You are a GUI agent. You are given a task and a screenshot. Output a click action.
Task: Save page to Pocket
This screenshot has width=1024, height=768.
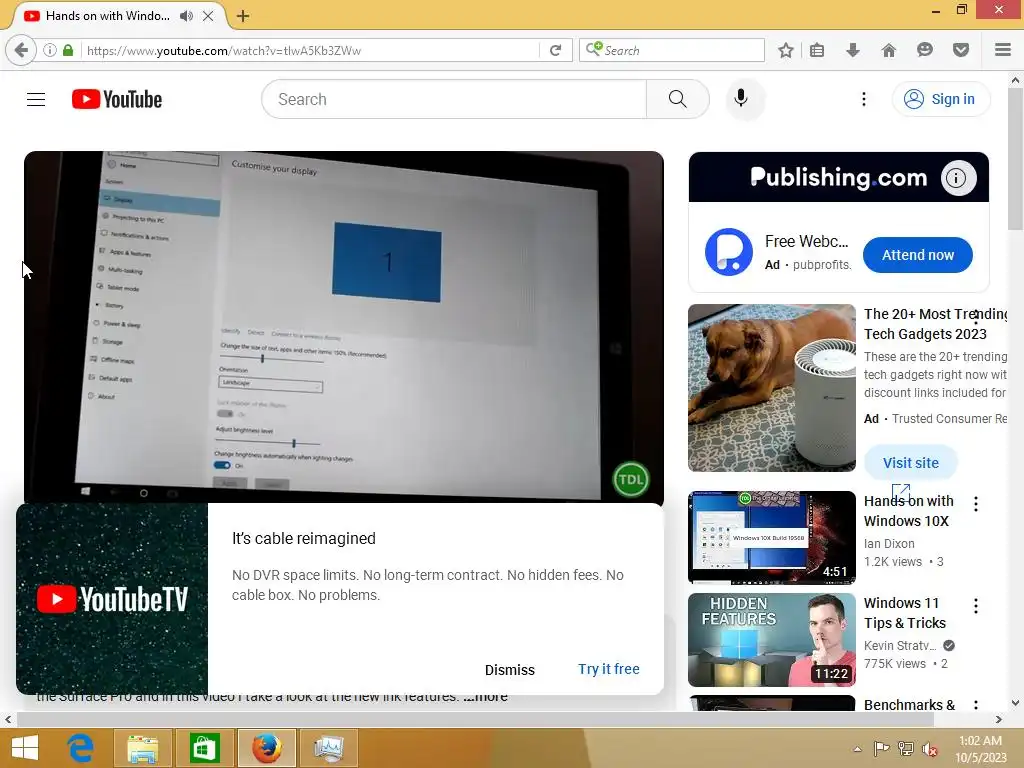click(961, 50)
